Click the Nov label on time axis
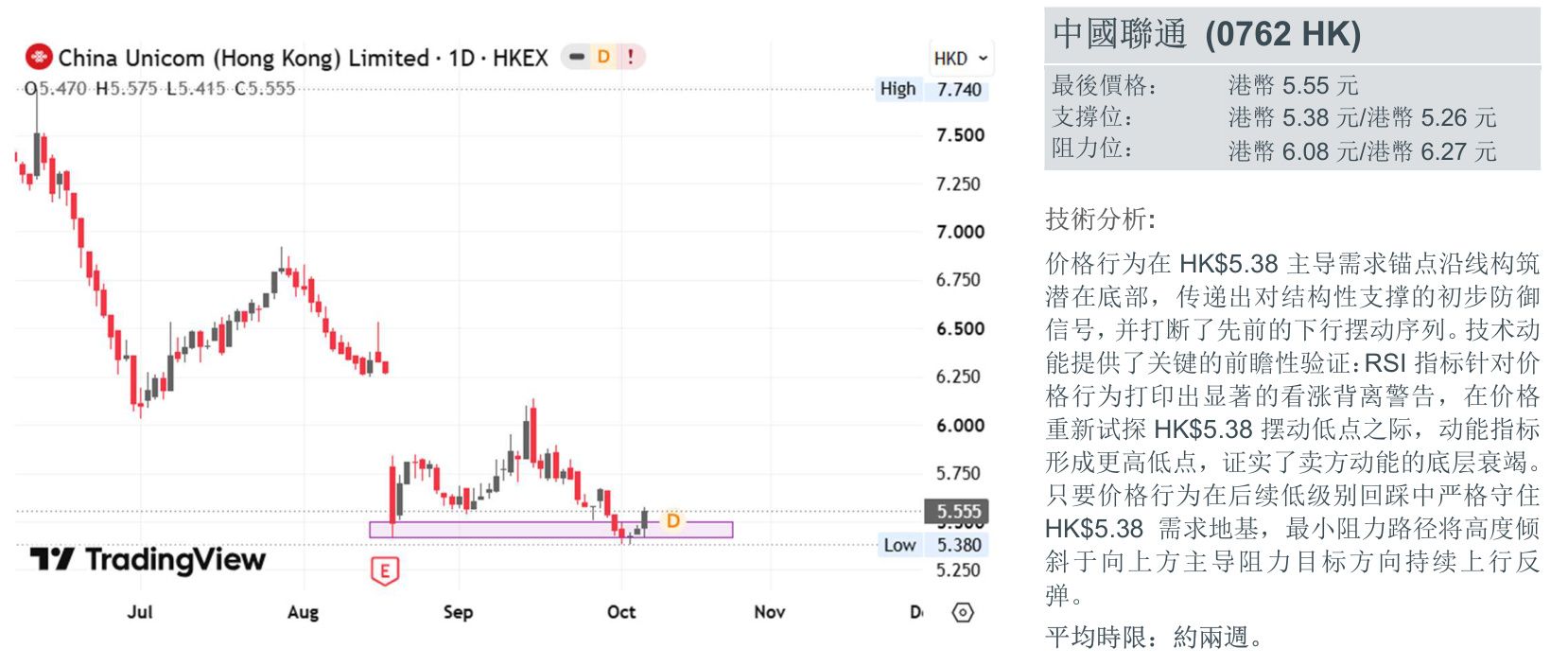Screen dimensions: 1568x666 (x=770, y=611)
